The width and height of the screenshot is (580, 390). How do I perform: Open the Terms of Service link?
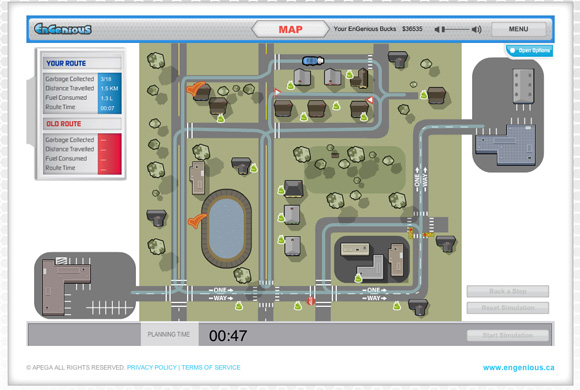point(211,367)
